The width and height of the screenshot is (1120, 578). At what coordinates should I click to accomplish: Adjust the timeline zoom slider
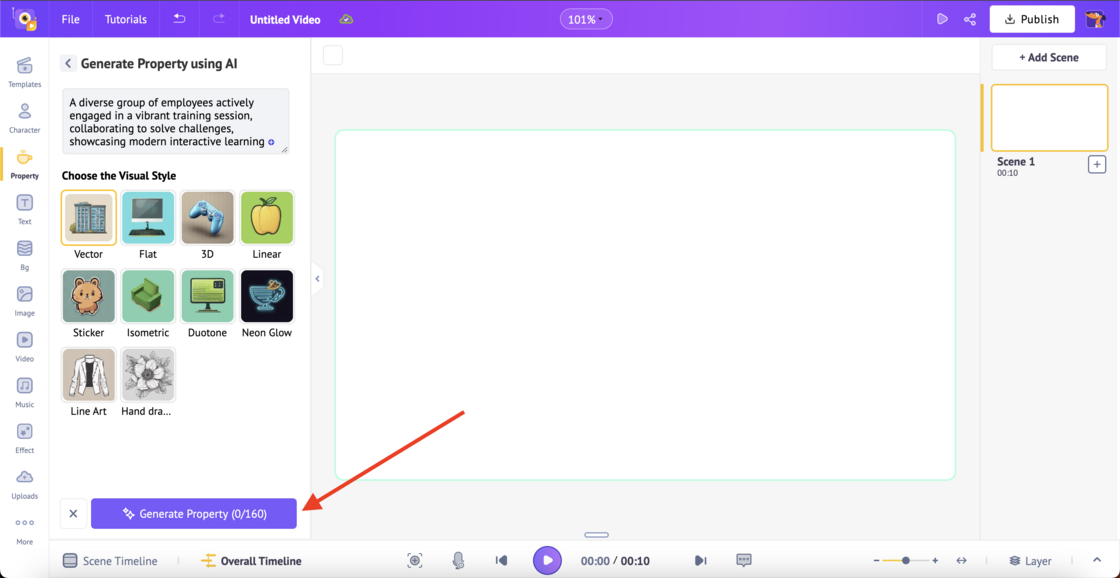[904, 561]
